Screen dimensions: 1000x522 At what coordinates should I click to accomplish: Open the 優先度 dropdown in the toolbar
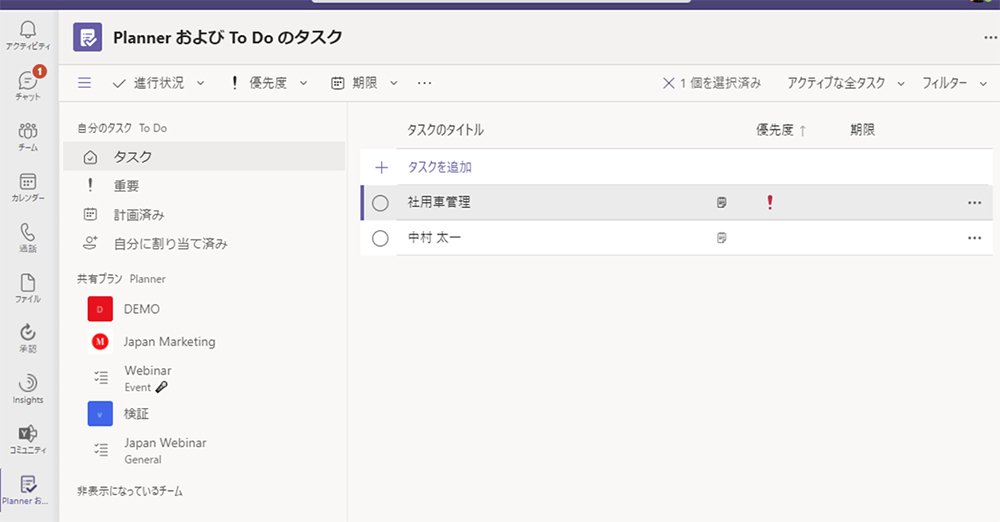(269, 83)
